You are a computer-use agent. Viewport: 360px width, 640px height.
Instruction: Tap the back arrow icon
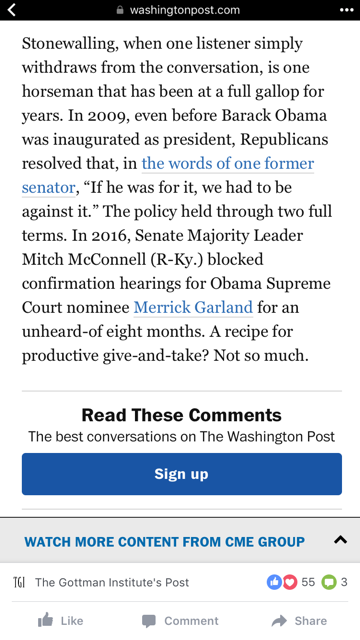tap(12, 10)
